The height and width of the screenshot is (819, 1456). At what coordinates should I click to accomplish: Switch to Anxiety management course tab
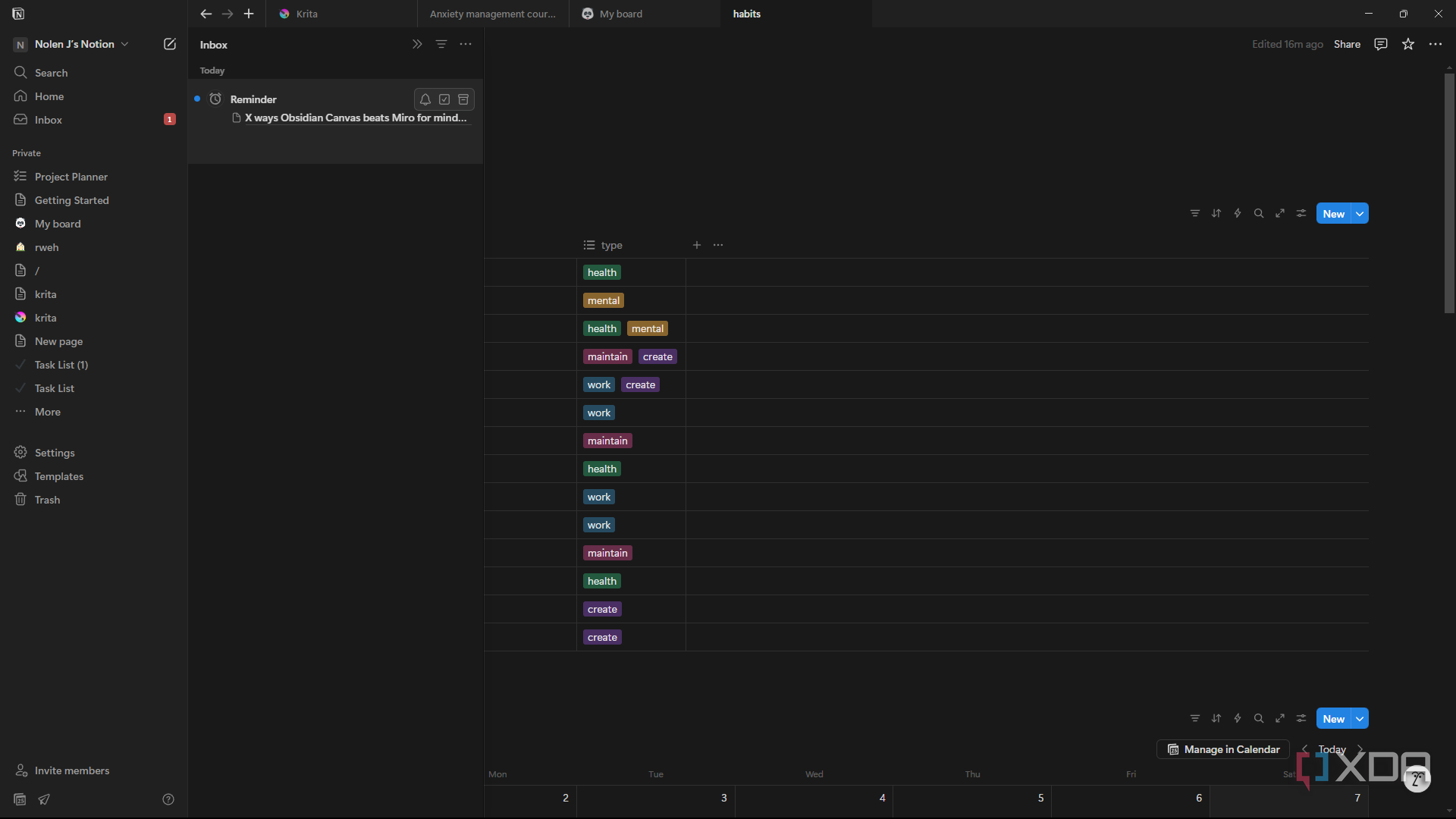click(x=493, y=14)
